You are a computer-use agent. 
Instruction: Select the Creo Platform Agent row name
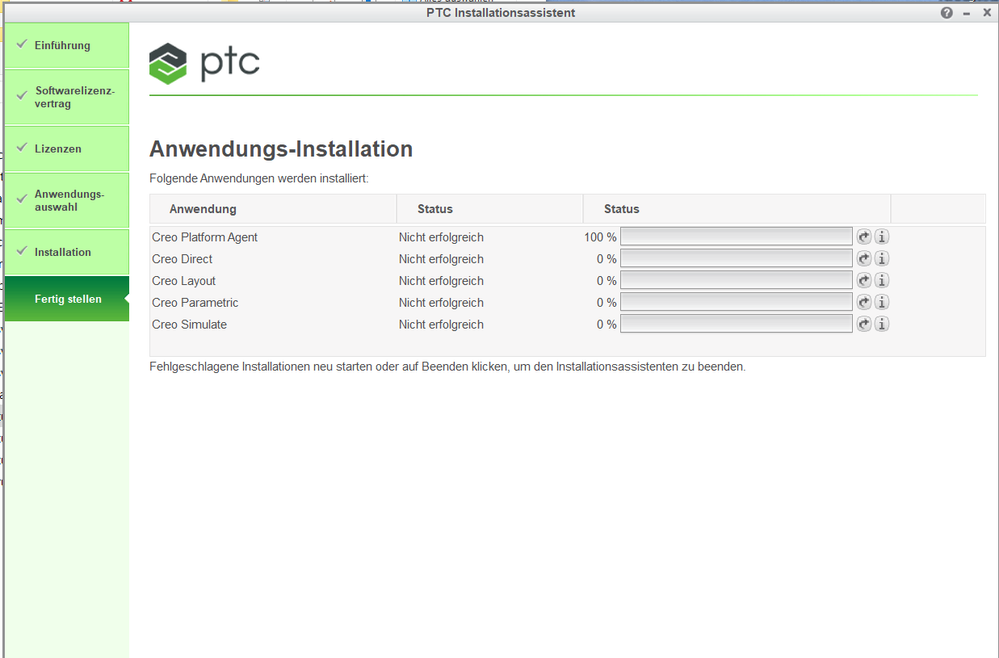click(205, 237)
